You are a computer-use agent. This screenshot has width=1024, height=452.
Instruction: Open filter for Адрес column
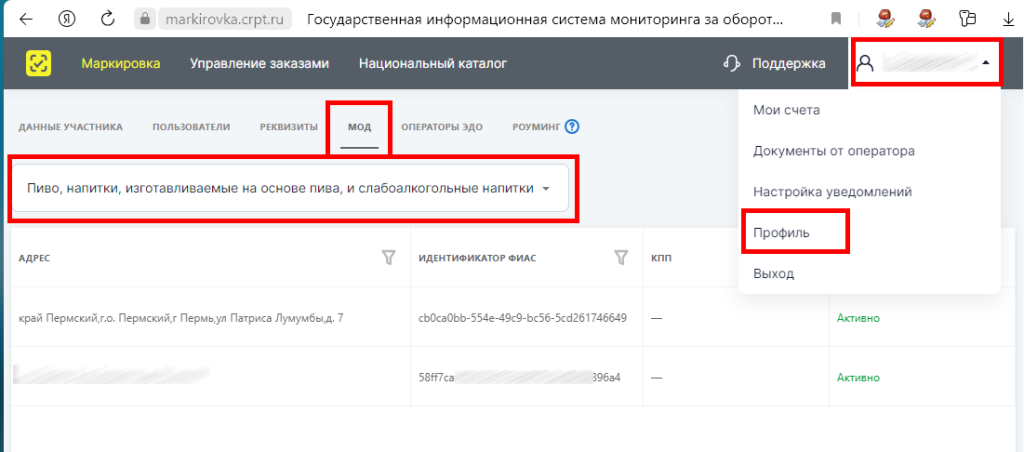389,258
